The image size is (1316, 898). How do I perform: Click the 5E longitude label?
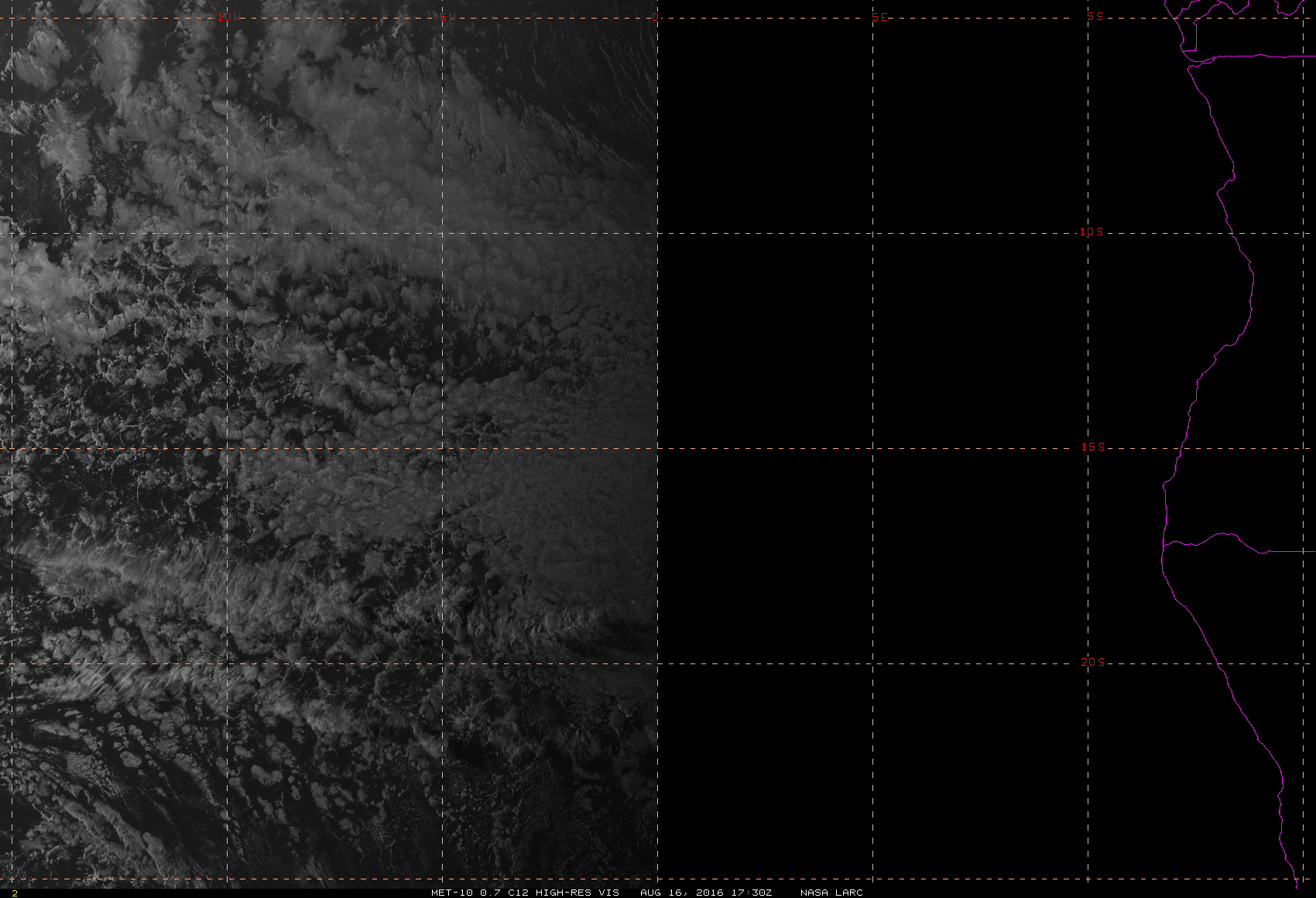[x=879, y=17]
